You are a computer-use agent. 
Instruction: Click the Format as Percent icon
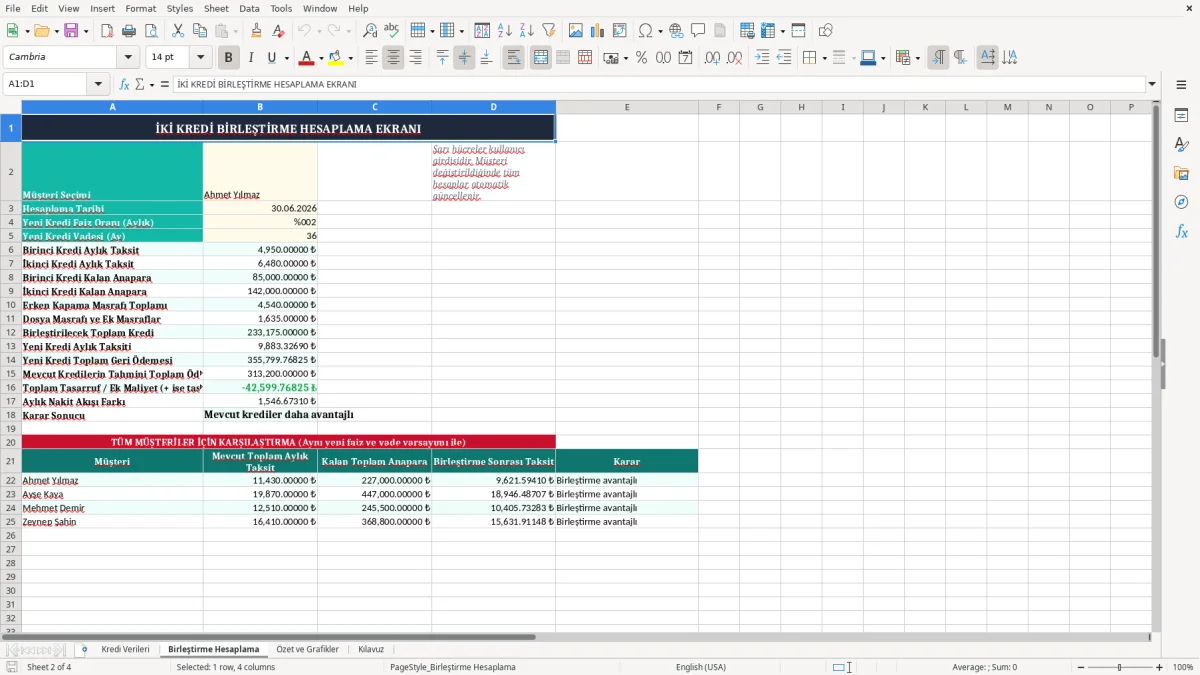(x=641, y=58)
